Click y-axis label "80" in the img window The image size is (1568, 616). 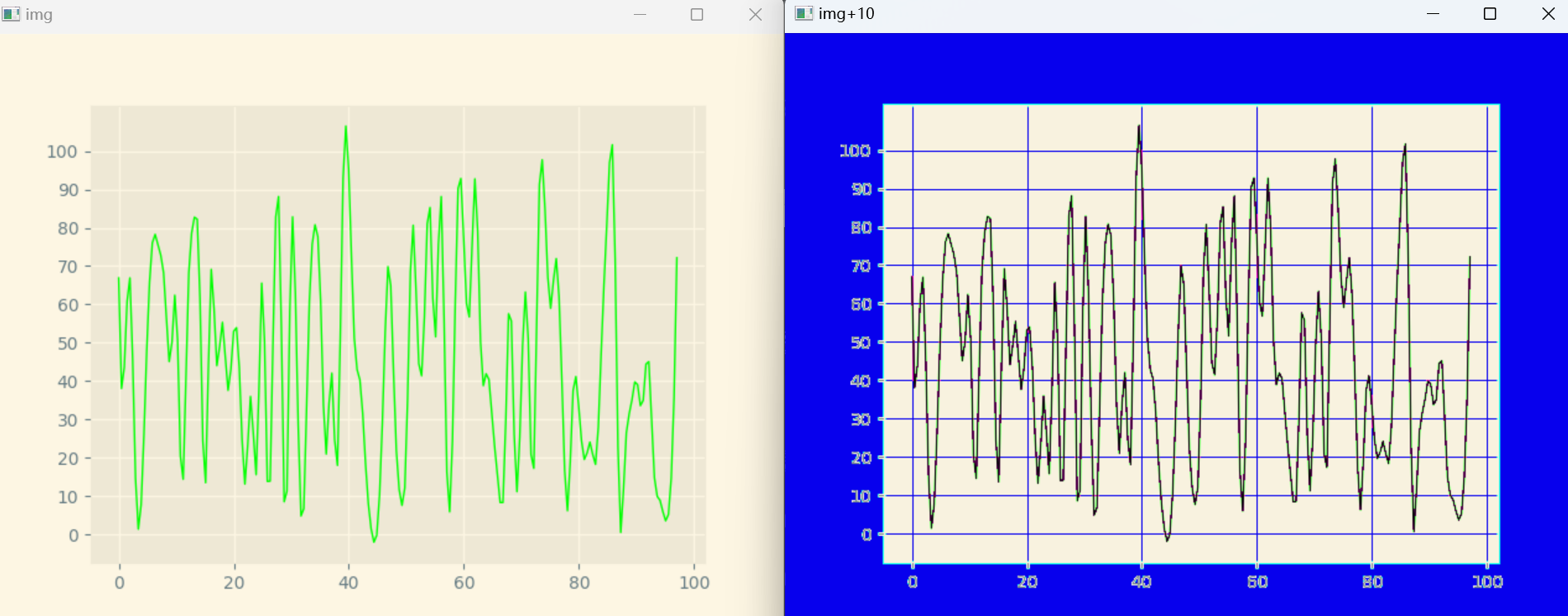[68, 229]
